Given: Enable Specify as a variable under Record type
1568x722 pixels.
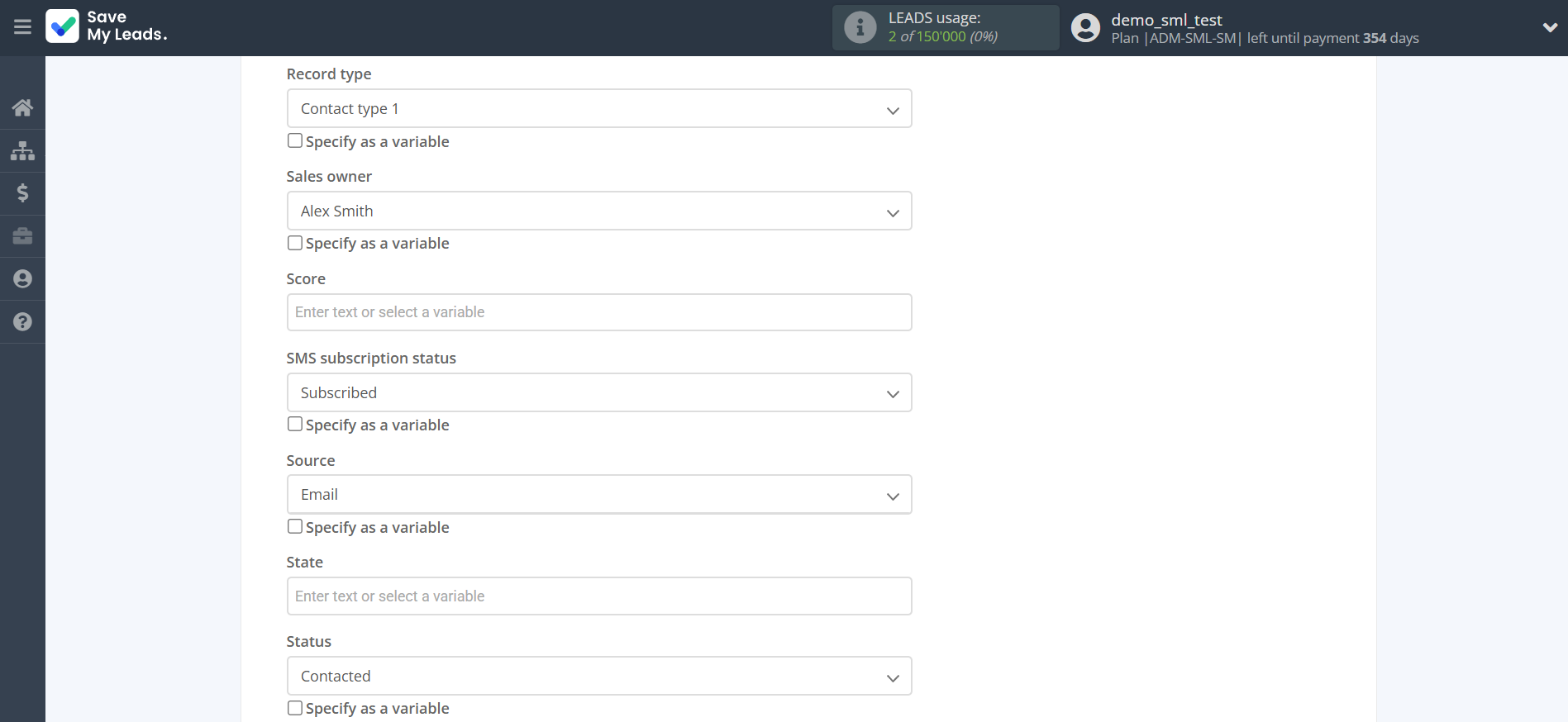Looking at the screenshot, I should pos(295,141).
